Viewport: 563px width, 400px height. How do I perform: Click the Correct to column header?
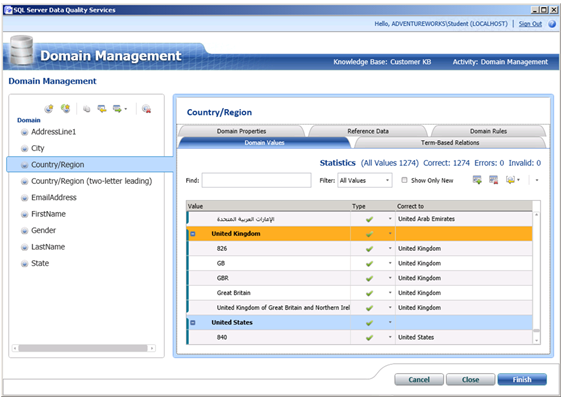pos(464,206)
